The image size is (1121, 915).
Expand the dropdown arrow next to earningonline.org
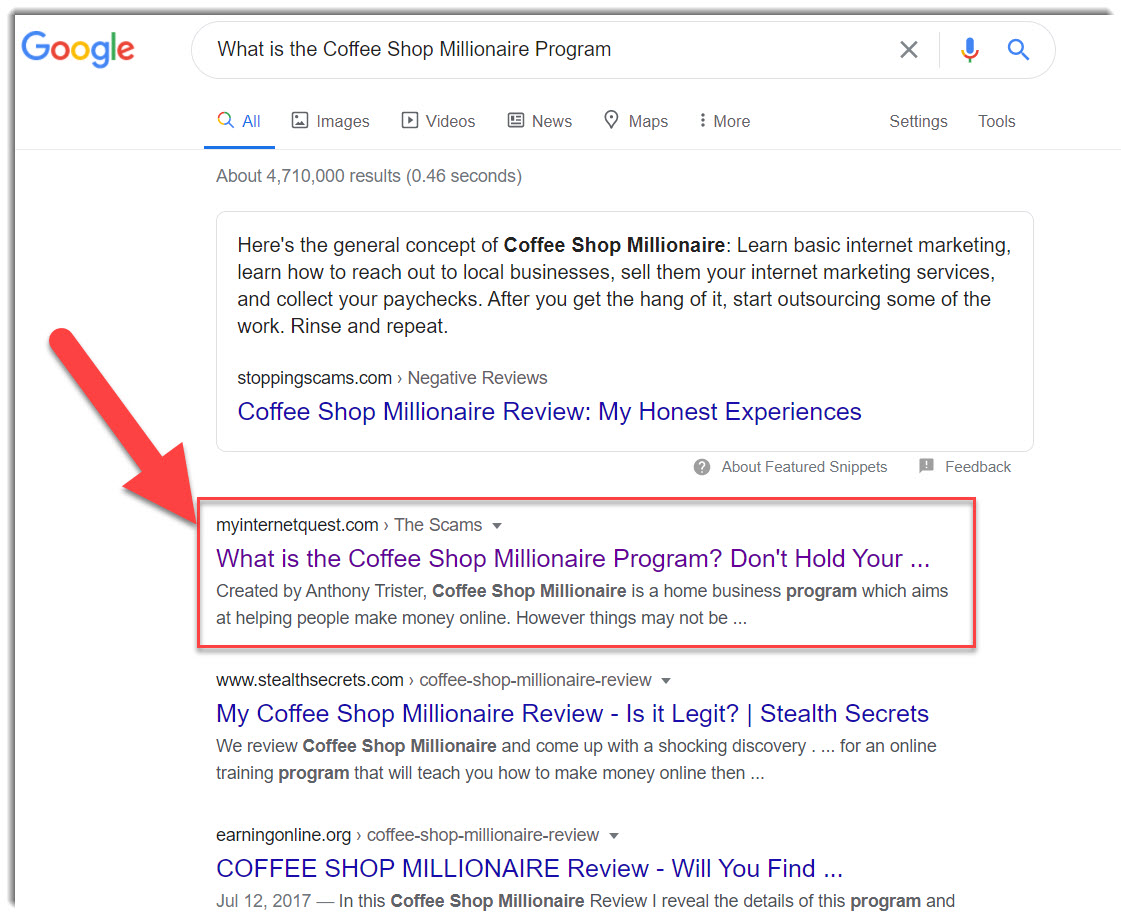[x=613, y=836]
